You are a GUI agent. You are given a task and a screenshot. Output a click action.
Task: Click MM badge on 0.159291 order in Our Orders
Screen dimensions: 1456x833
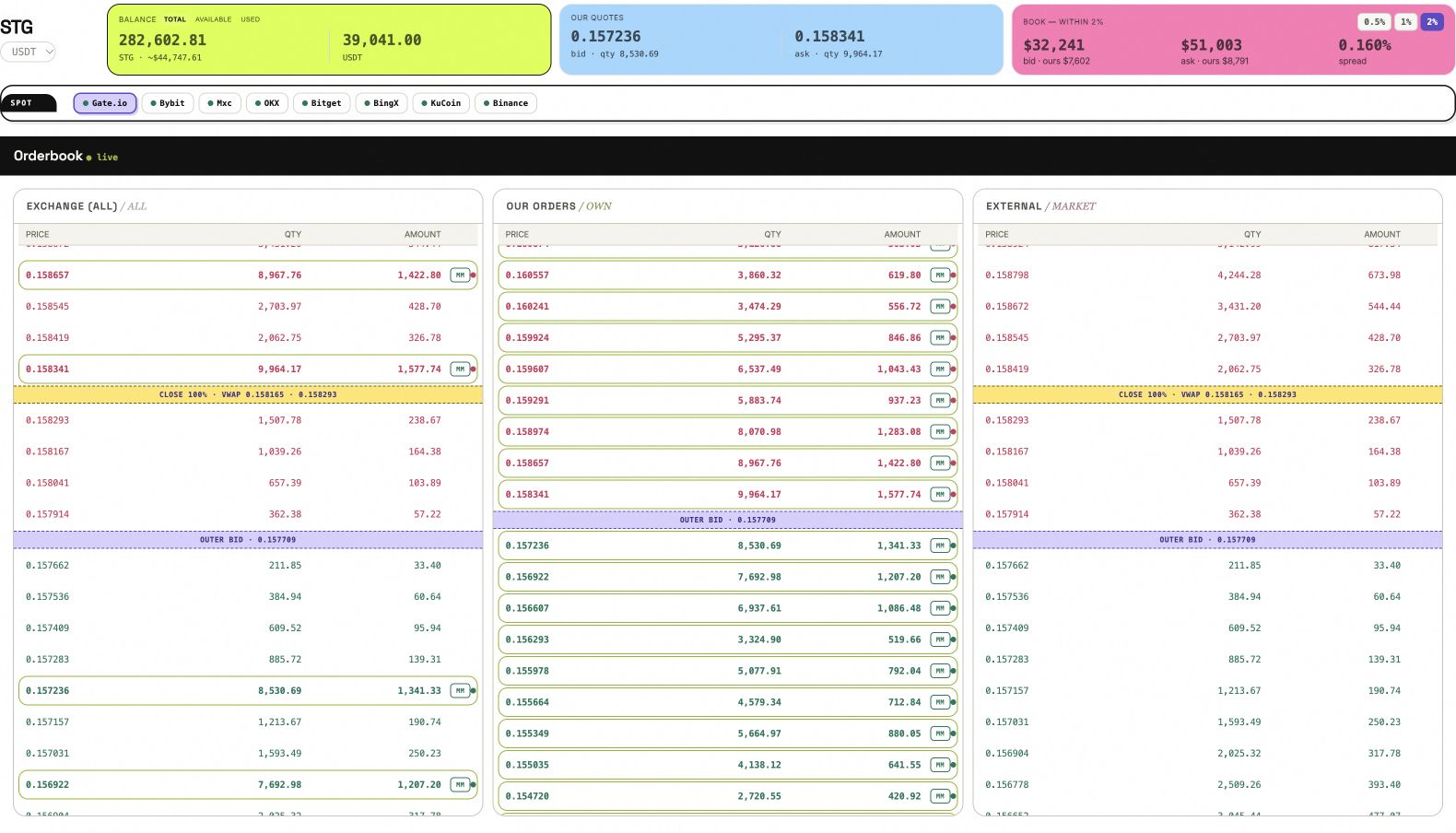tap(940, 400)
